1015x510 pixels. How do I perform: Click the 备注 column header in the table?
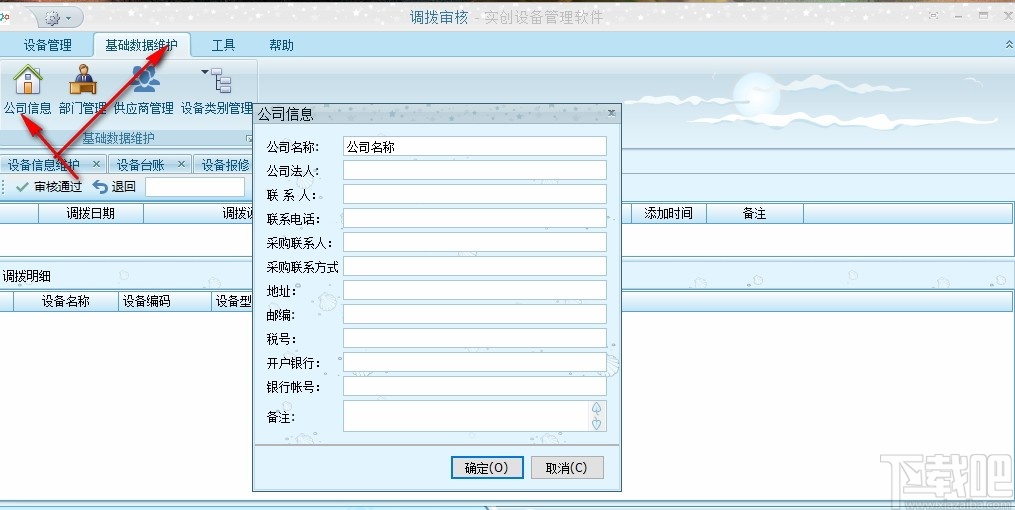point(755,214)
